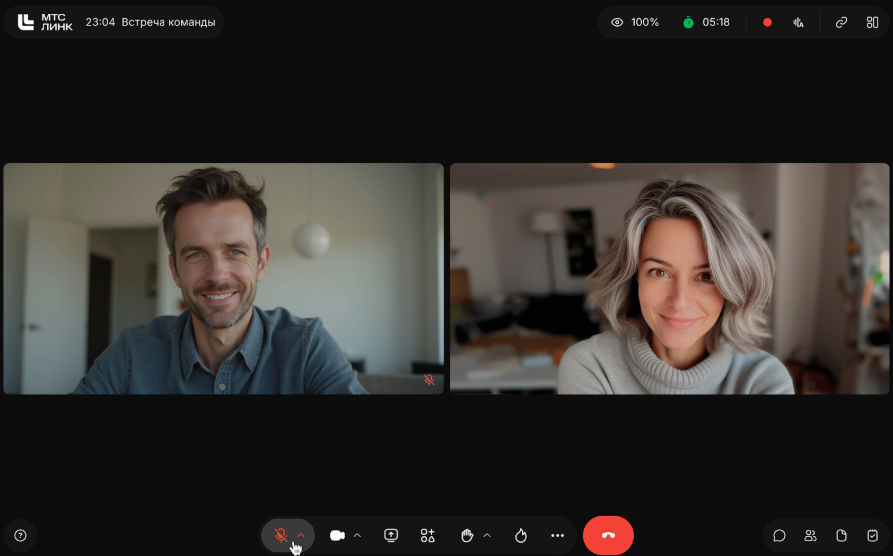893x556 pixels.
Task: Unmute the microphone in the toolbar
Action: tap(280, 535)
